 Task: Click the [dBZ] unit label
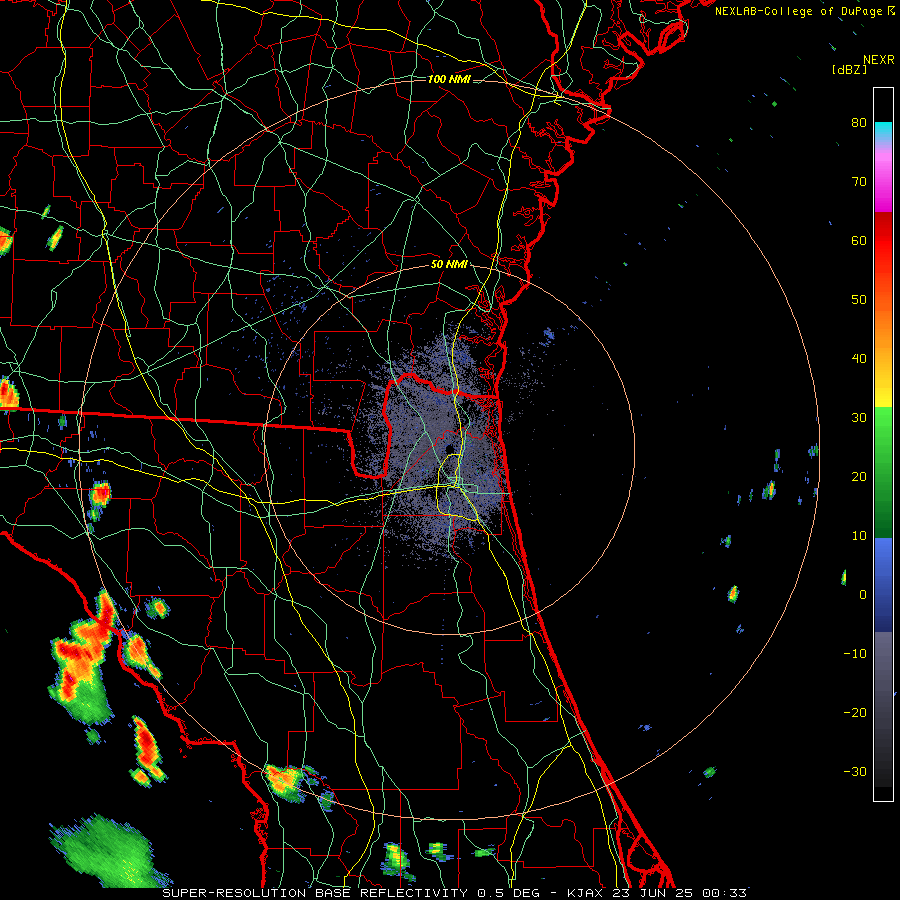[849, 70]
